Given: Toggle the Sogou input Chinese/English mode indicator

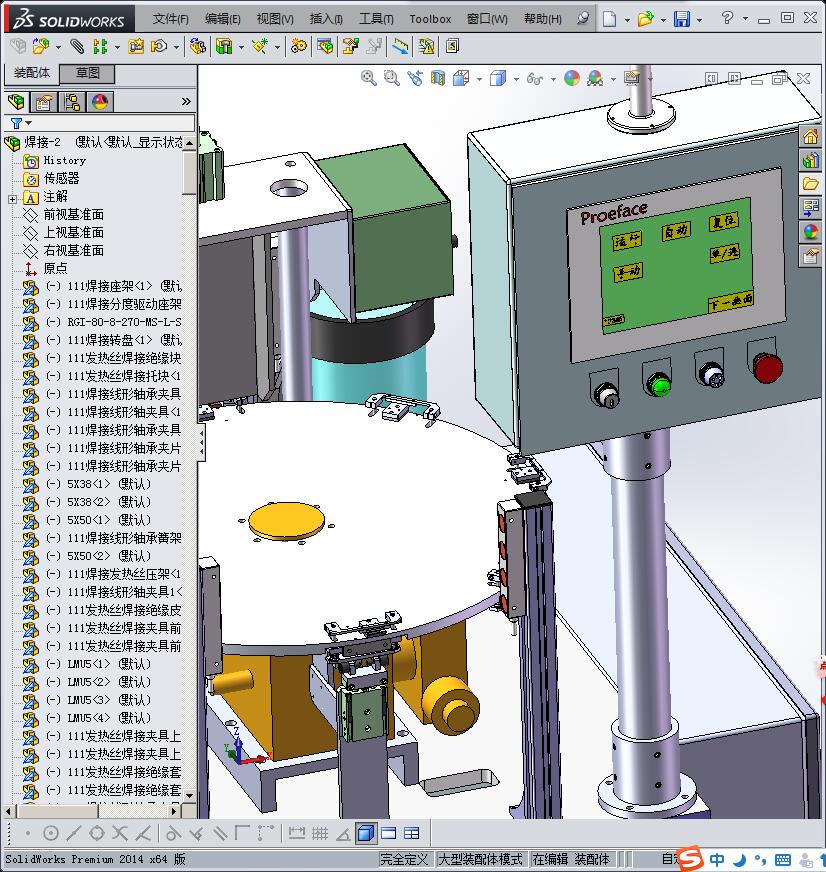Looking at the screenshot, I should click(x=717, y=859).
